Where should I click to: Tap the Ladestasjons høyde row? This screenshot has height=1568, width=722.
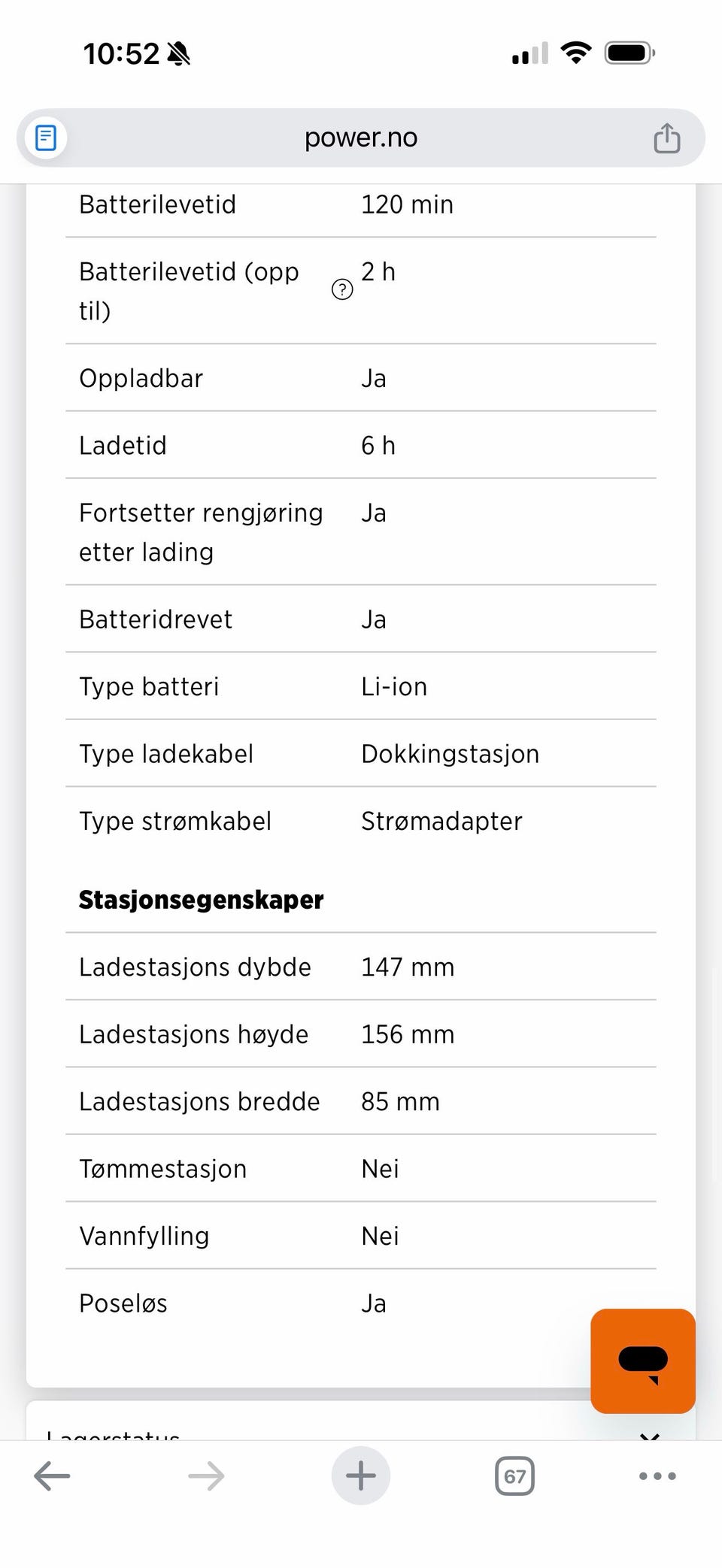click(x=361, y=1034)
